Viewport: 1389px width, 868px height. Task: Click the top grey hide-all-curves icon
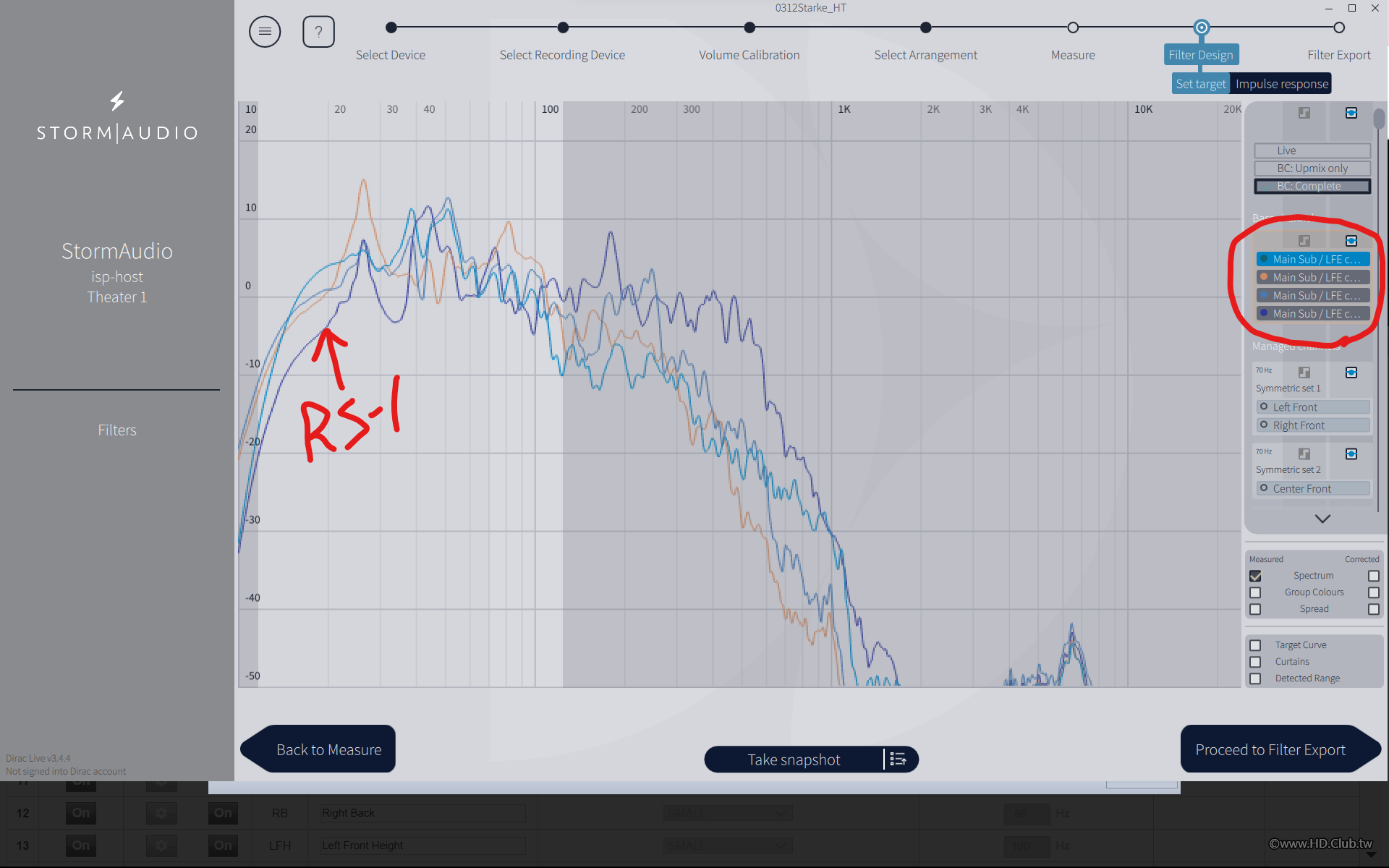tap(1304, 113)
